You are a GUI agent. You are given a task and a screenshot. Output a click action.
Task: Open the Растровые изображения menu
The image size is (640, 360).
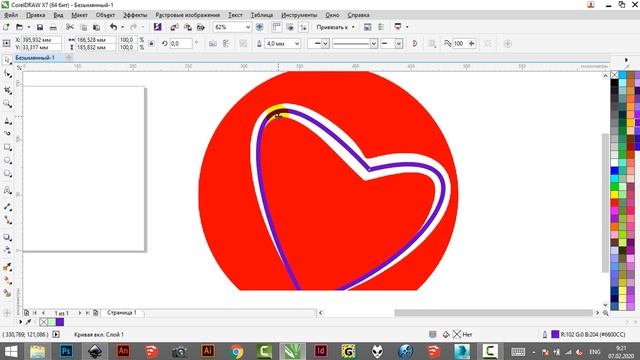click(187, 15)
